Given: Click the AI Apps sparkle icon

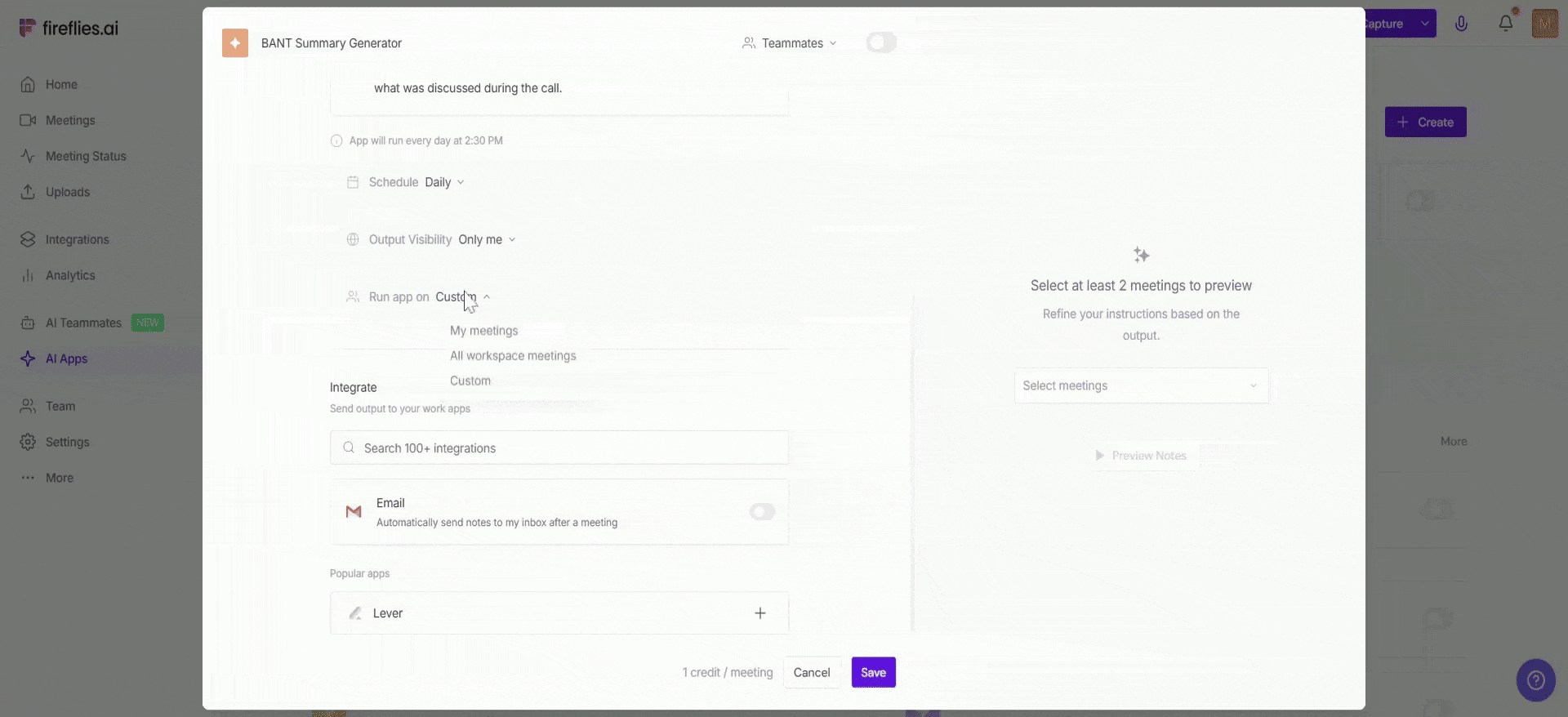Looking at the screenshot, I should coord(28,358).
